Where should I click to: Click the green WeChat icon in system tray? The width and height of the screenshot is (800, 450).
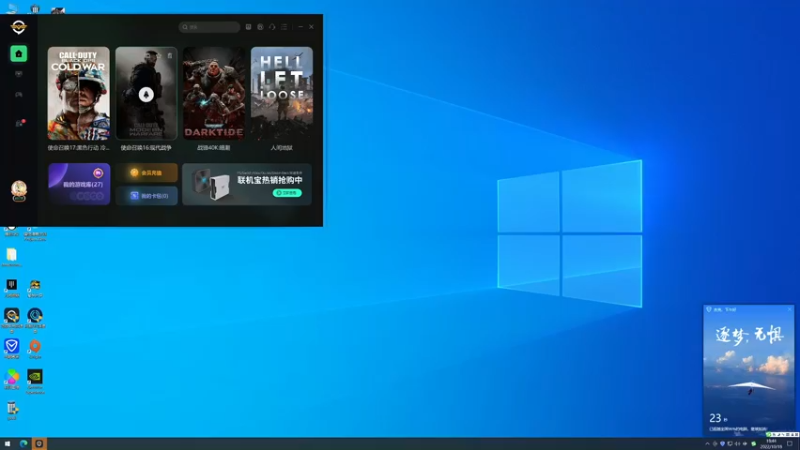[x=754, y=444]
